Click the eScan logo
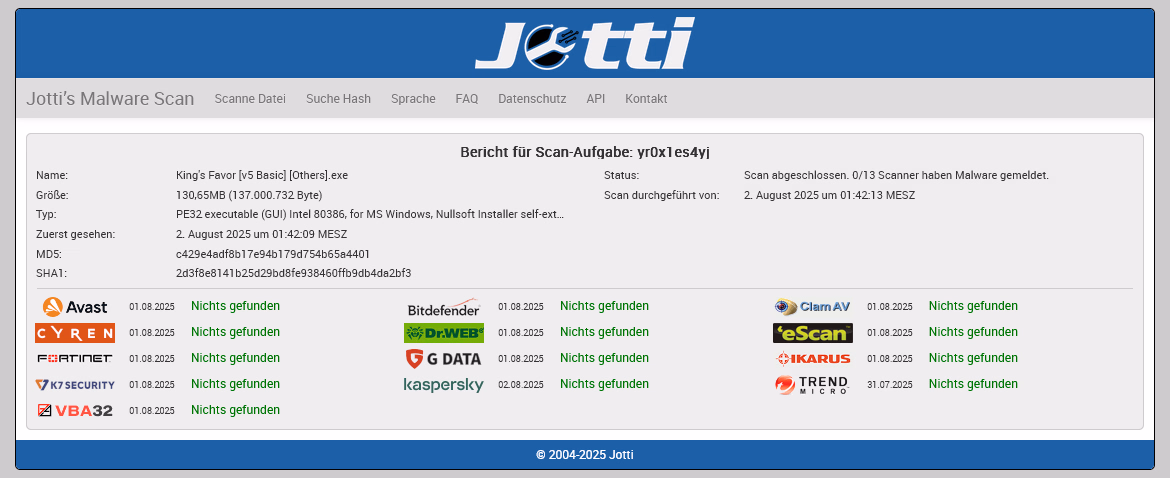Screen dimensions: 1170x478 pos(813,333)
